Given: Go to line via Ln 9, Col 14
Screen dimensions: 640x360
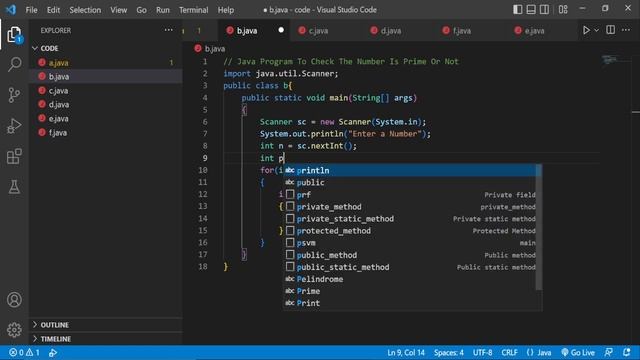Looking at the screenshot, I should pos(406,352).
